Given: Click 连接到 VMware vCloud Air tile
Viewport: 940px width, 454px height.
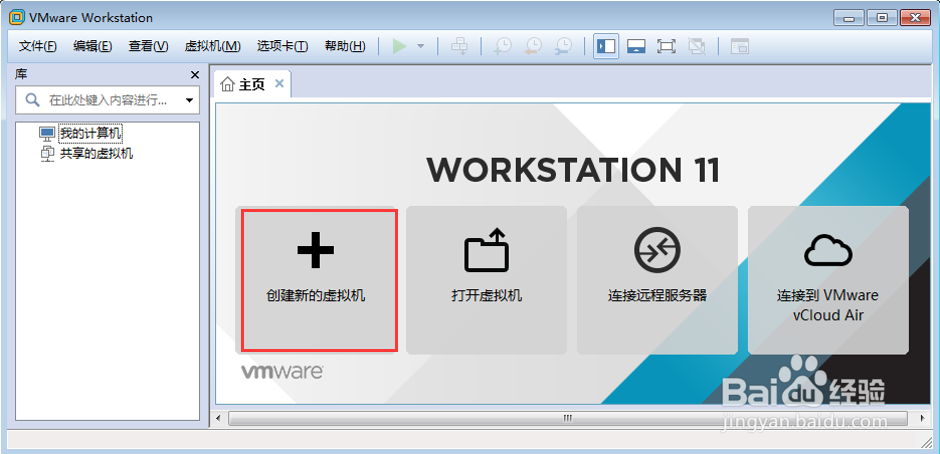Looking at the screenshot, I should (x=828, y=280).
